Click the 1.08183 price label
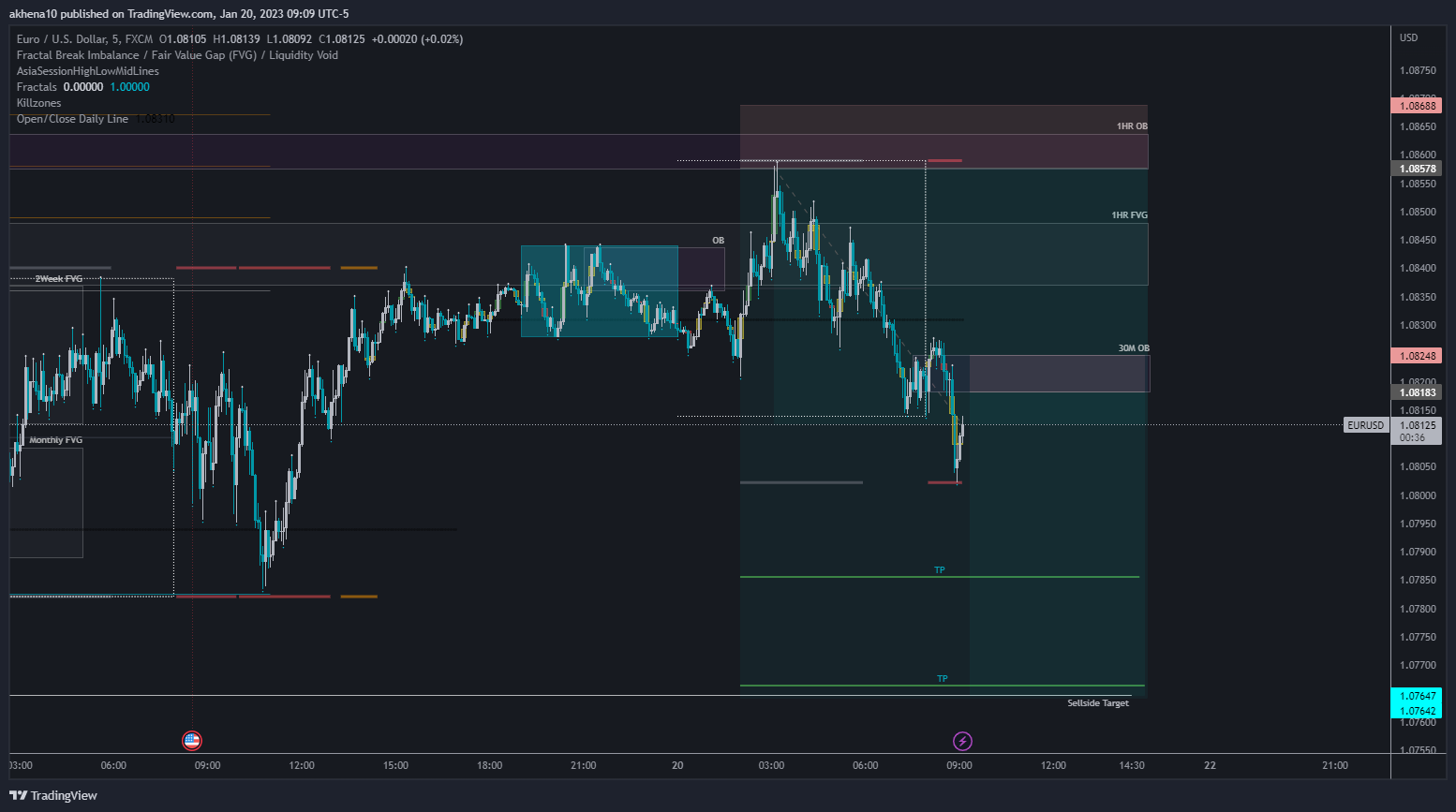This screenshot has width=1456, height=812. (x=1418, y=392)
